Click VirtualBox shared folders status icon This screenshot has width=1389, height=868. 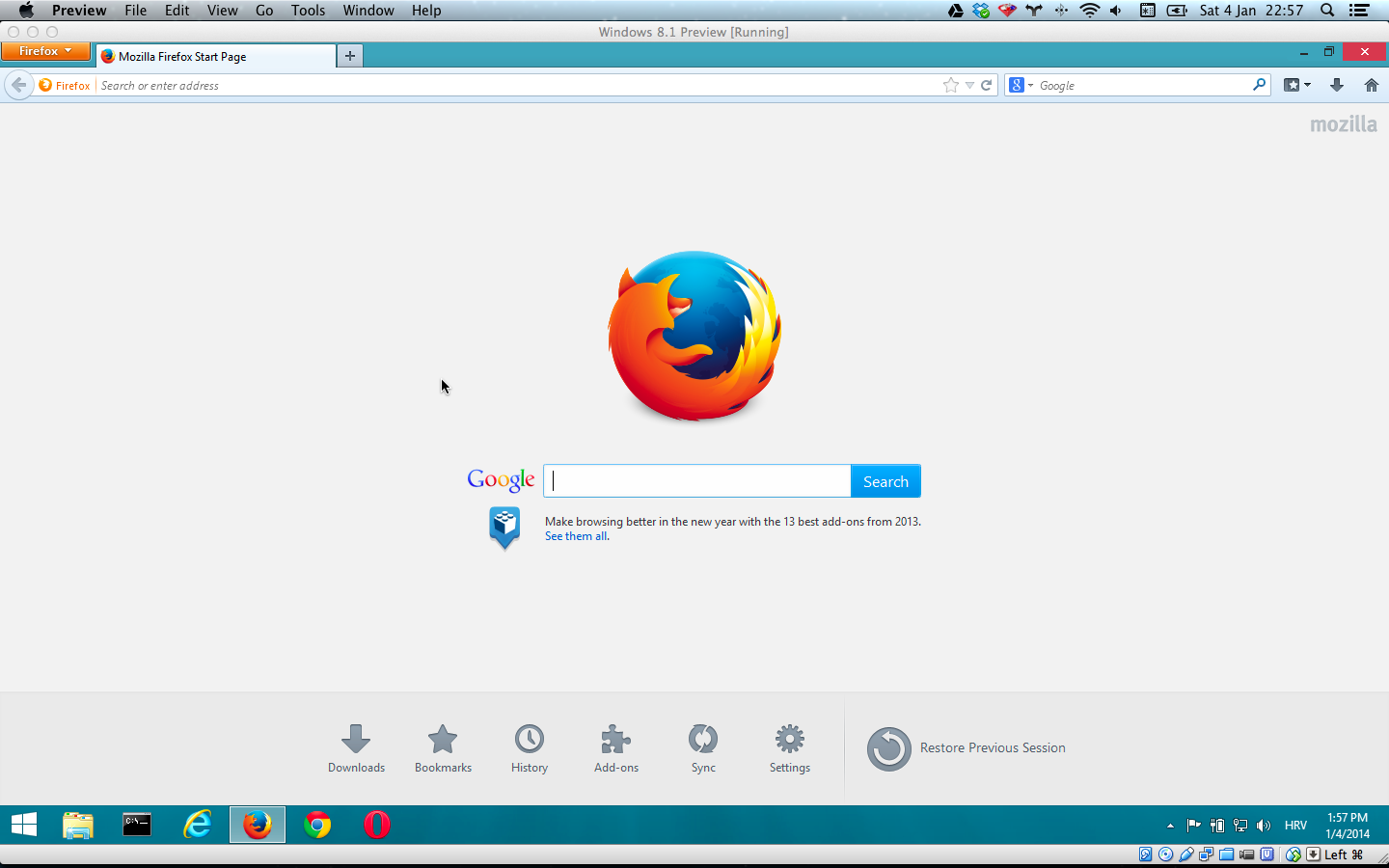(1227, 854)
